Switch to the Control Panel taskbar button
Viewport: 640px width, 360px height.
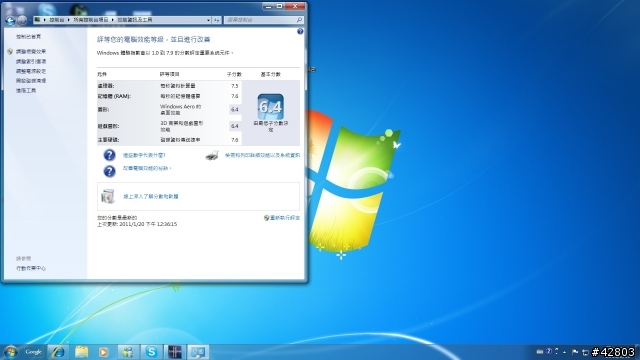(198, 352)
